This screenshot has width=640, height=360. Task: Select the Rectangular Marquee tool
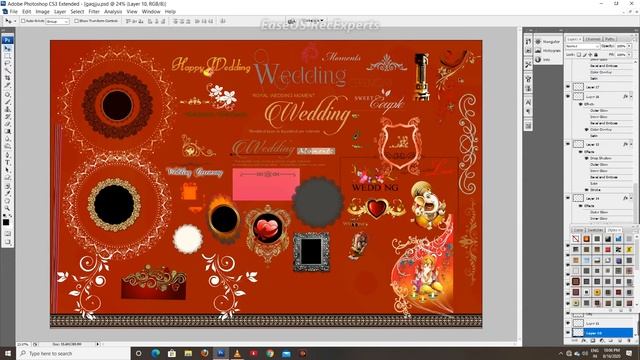click(x=7, y=56)
